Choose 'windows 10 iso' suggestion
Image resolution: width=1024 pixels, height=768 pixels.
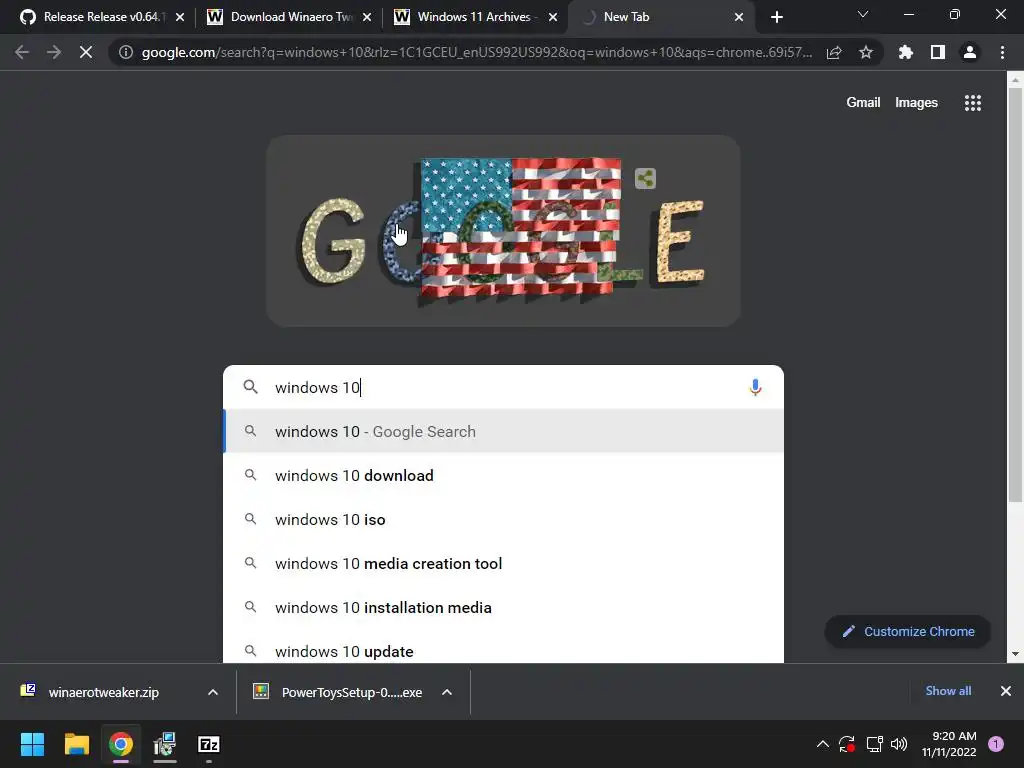click(504, 519)
